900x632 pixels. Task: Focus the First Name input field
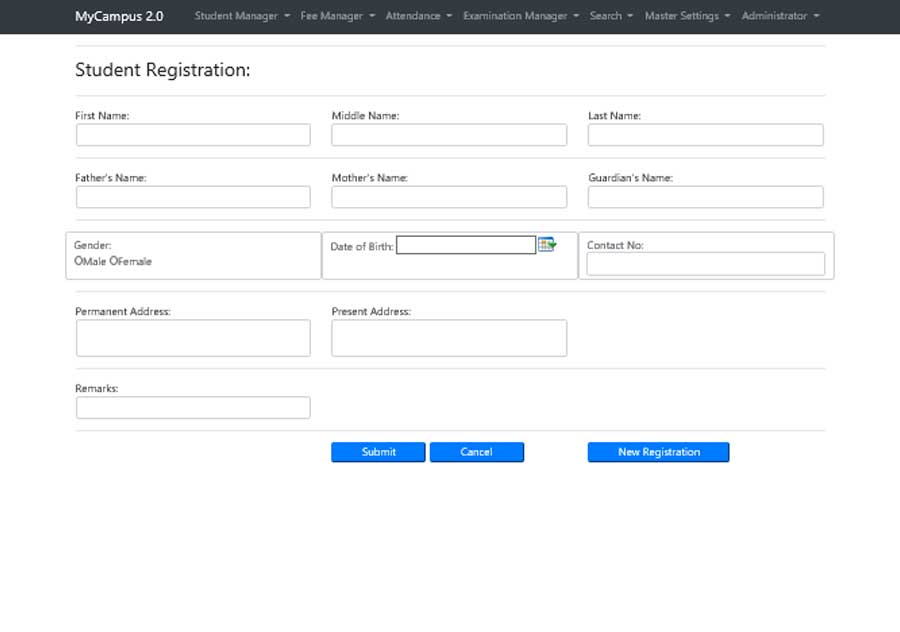(193, 135)
